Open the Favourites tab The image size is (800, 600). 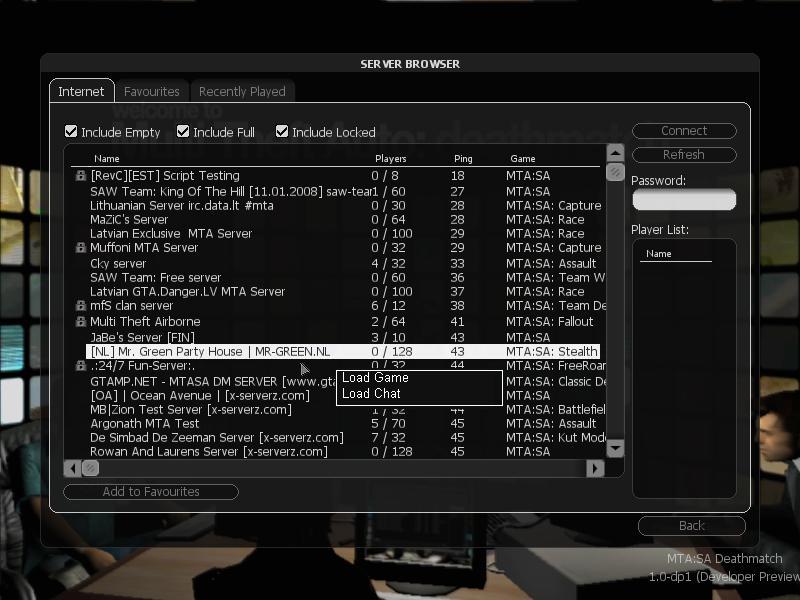pos(152,91)
